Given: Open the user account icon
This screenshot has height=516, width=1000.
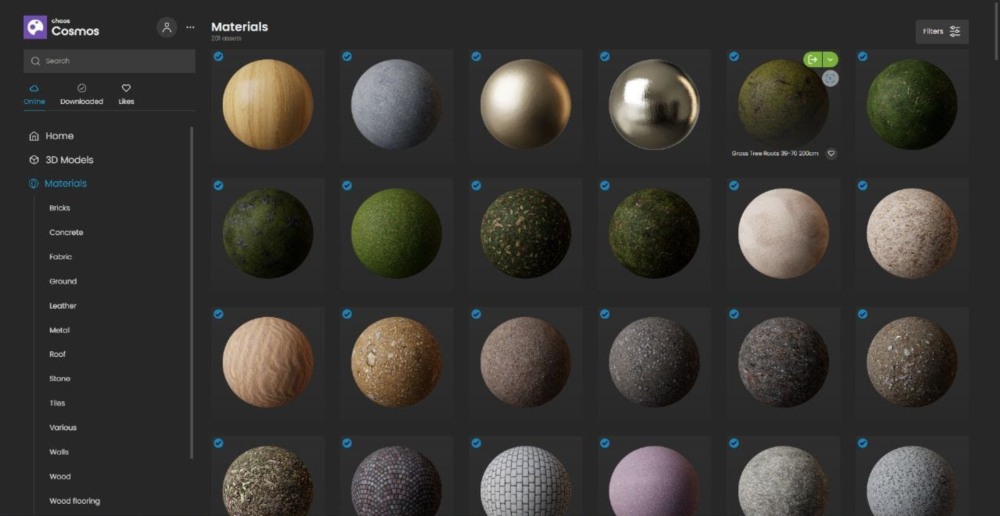Looking at the screenshot, I should 166,27.
